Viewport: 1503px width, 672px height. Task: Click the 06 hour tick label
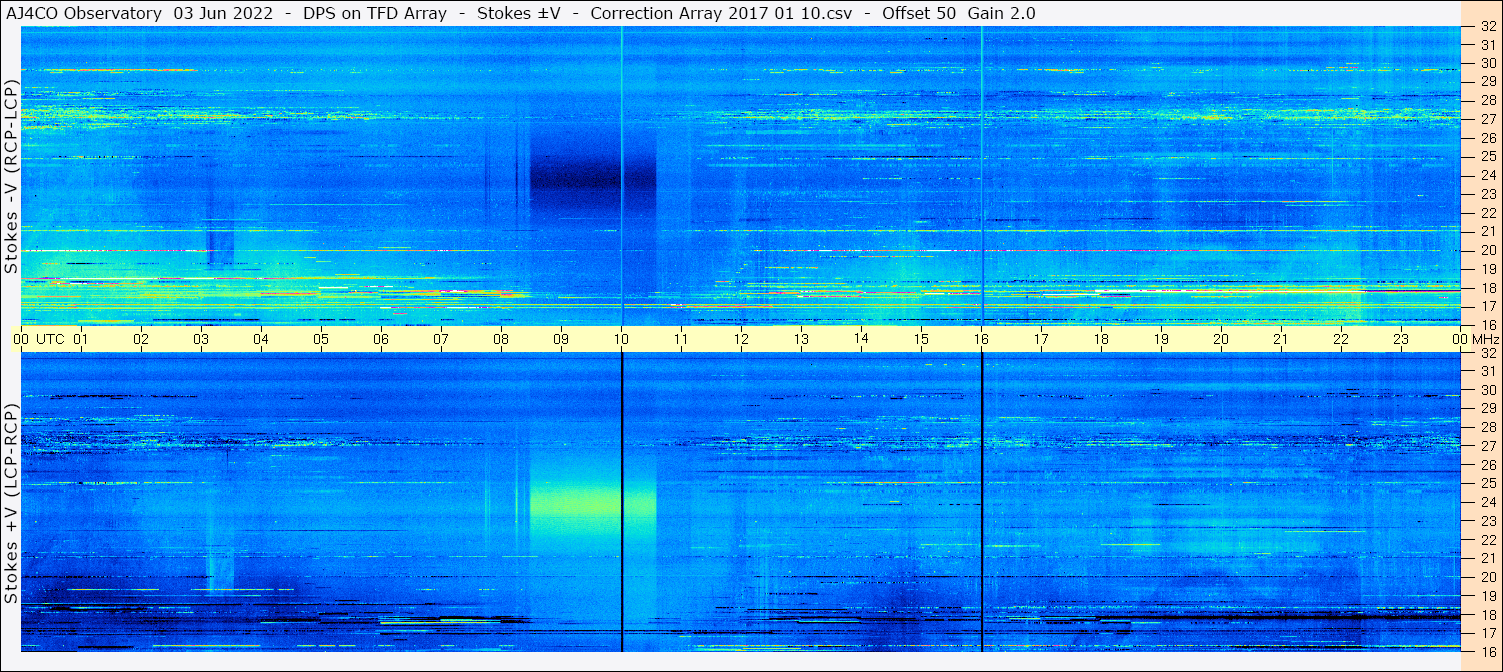click(381, 339)
